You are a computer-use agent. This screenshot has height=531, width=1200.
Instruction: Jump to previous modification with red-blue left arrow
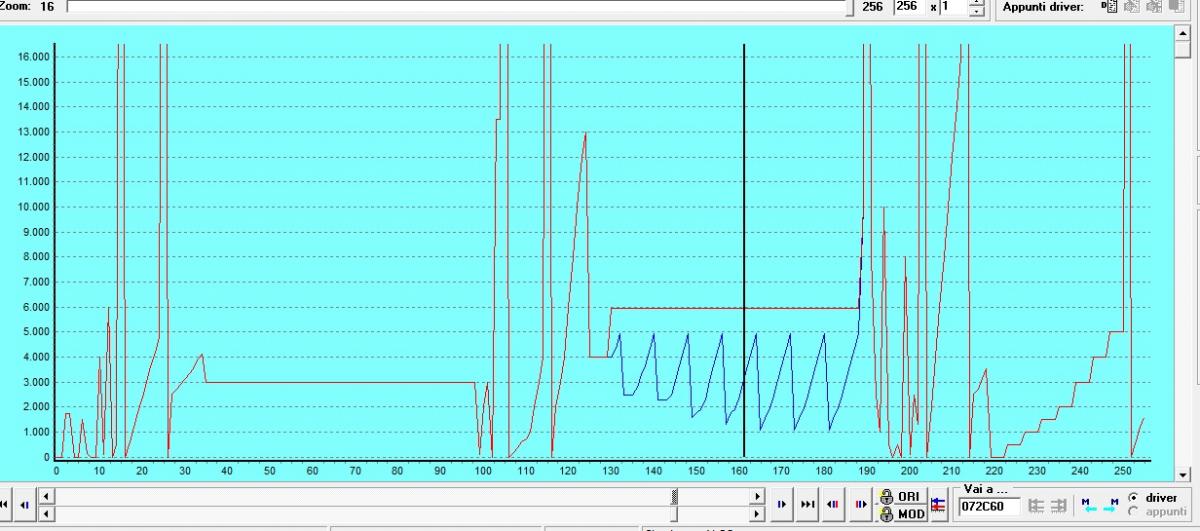pyautogui.click(x=834, y=505)
